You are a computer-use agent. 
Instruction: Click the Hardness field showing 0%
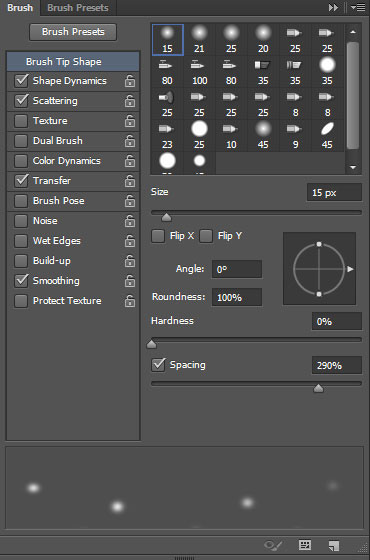point(336,321)
